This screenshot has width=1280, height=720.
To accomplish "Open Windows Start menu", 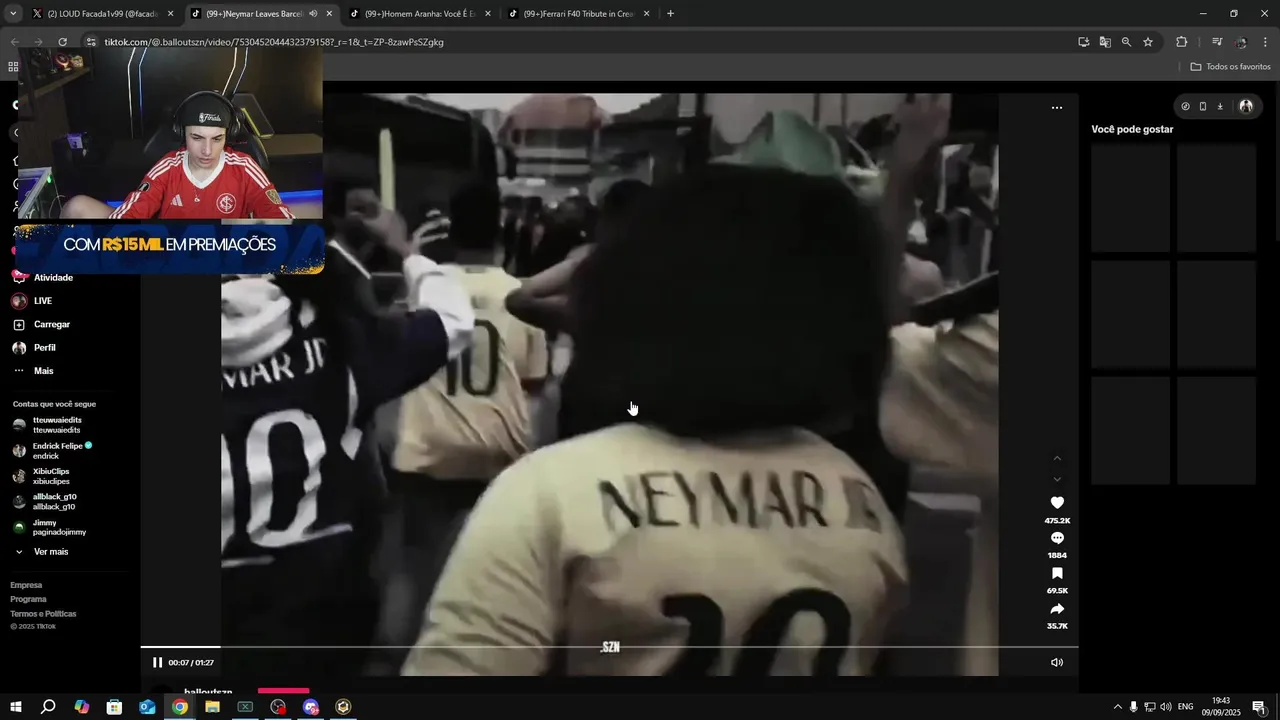I will 16,707.
